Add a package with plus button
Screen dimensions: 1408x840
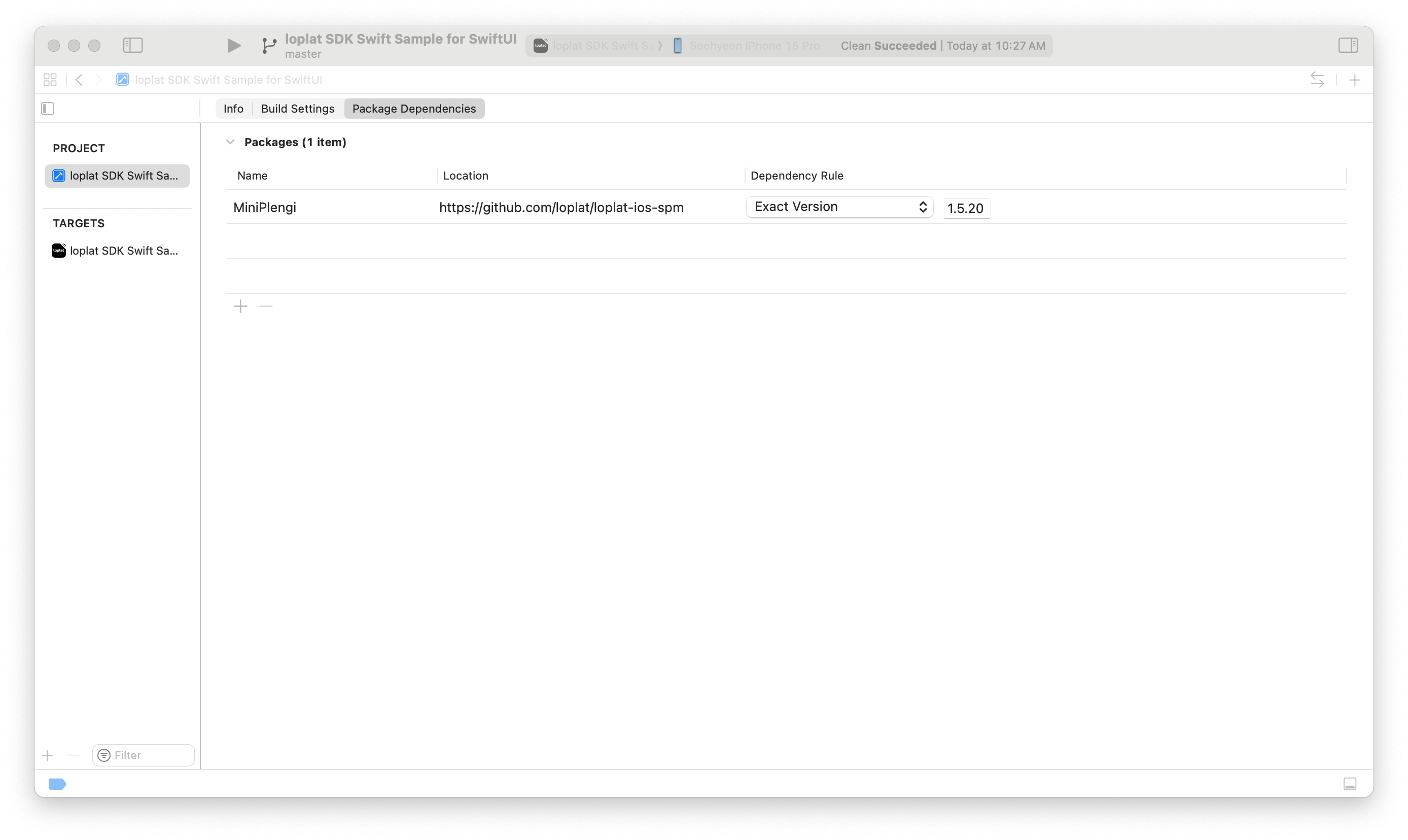[240, 307]
